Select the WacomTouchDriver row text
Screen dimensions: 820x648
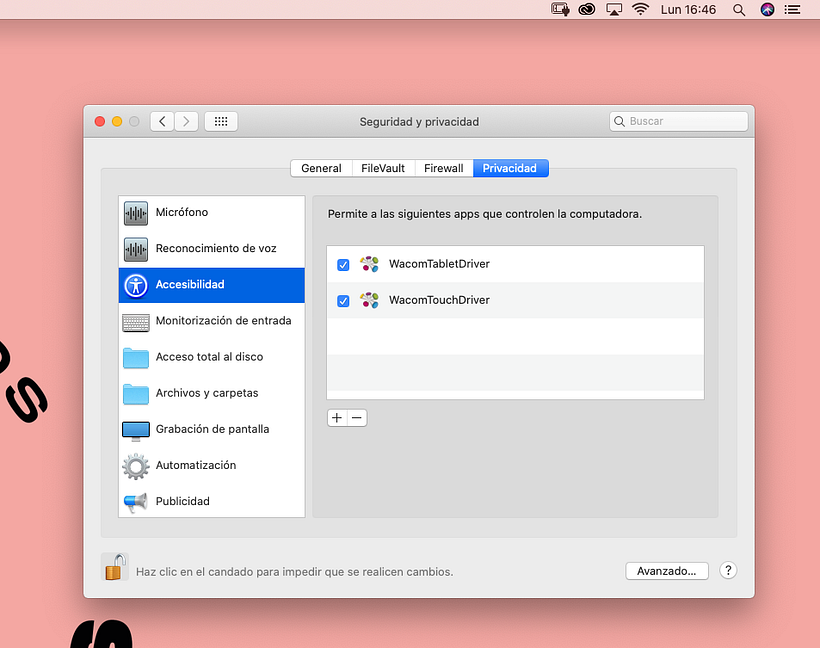click(x=439, y=300)
